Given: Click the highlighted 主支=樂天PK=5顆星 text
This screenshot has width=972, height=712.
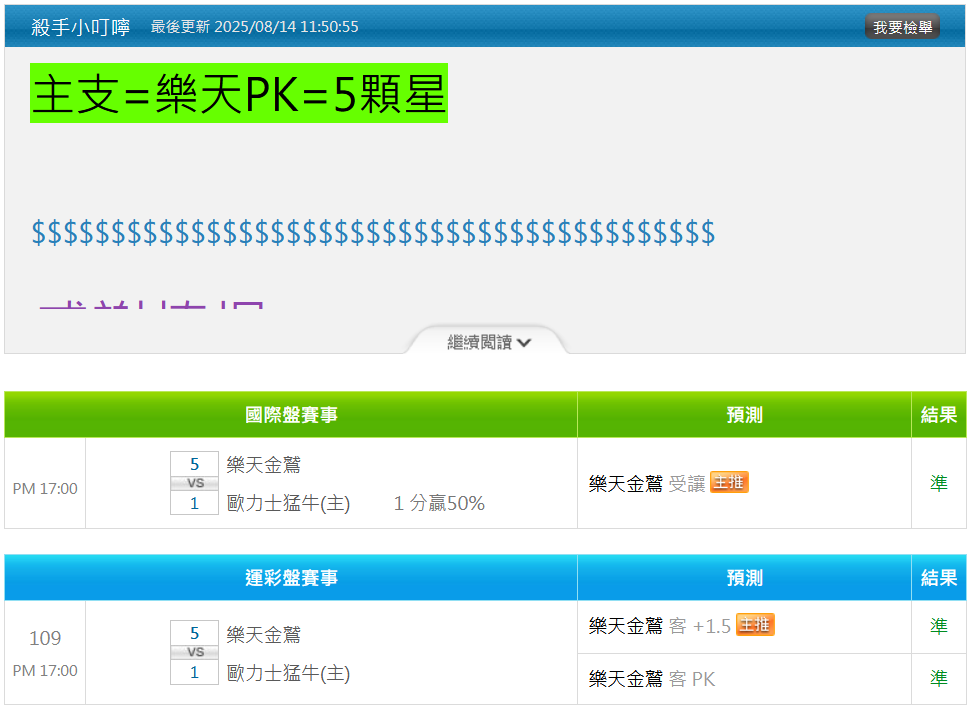Looking at the screenshot, I should pyautogui.click(x=239, y=93).
